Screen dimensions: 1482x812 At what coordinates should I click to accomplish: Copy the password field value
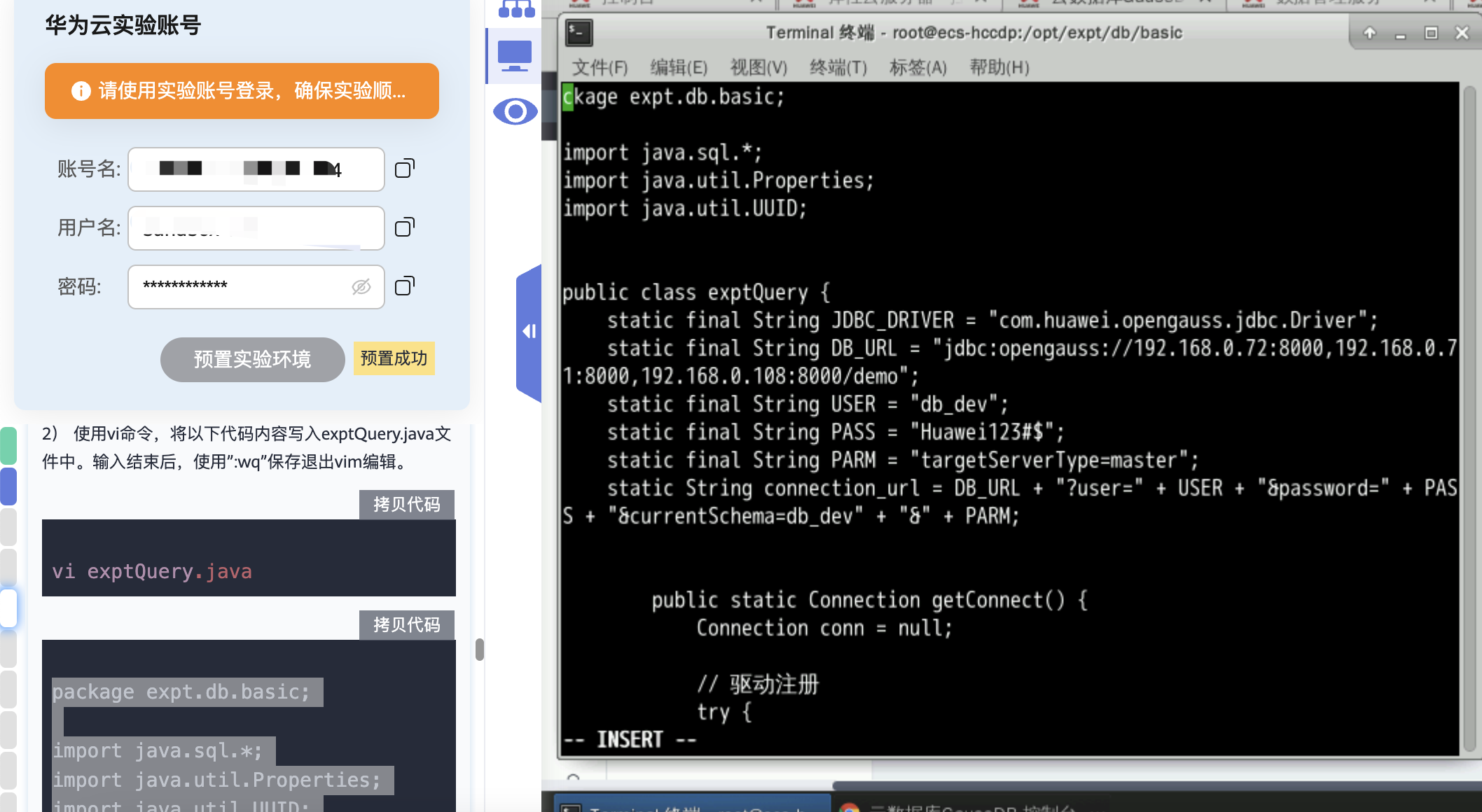405,286
